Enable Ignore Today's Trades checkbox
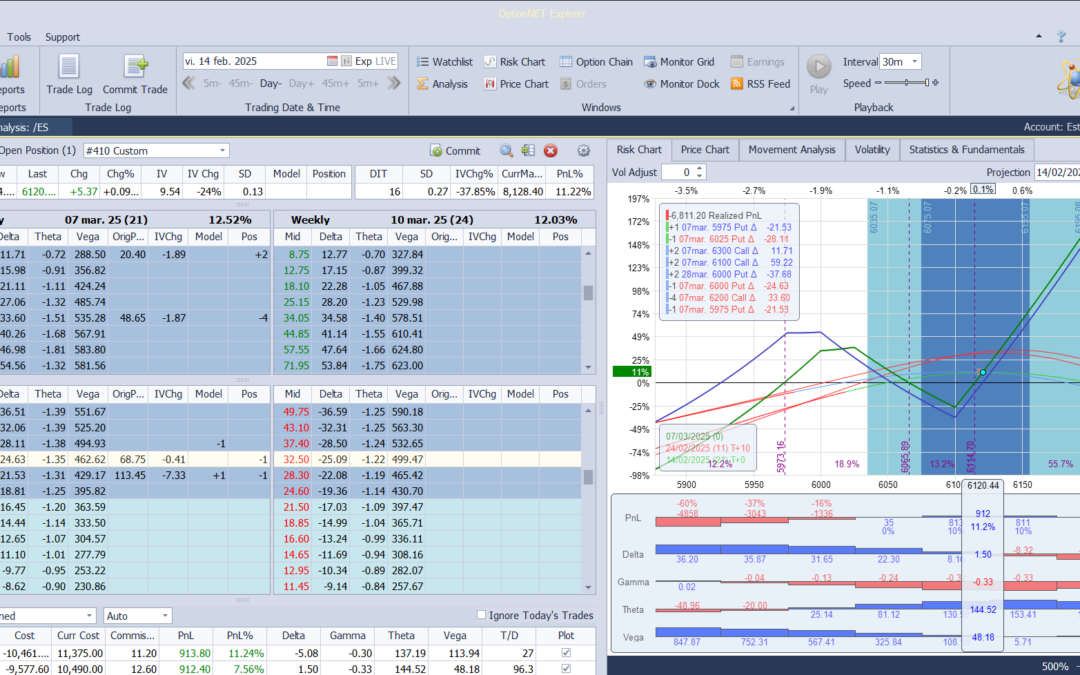 (x=482, y=615)
